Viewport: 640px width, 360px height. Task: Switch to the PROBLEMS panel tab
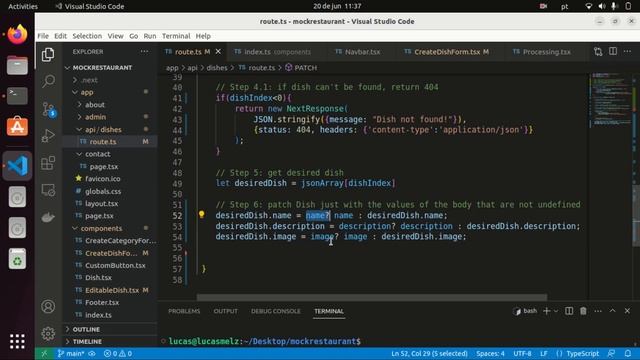click(x=184, y=311)
